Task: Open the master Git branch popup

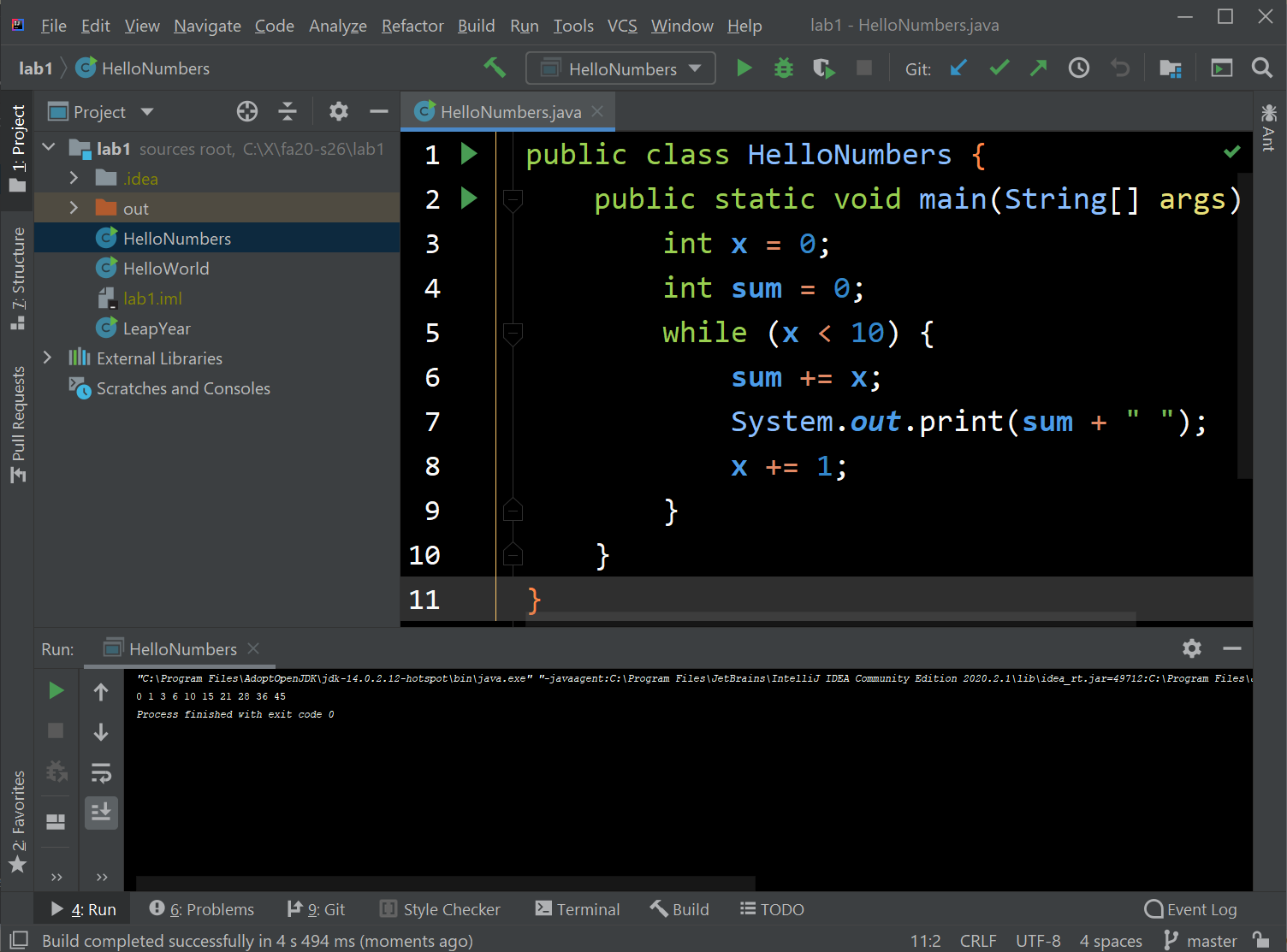Action: pos(1201,940)
